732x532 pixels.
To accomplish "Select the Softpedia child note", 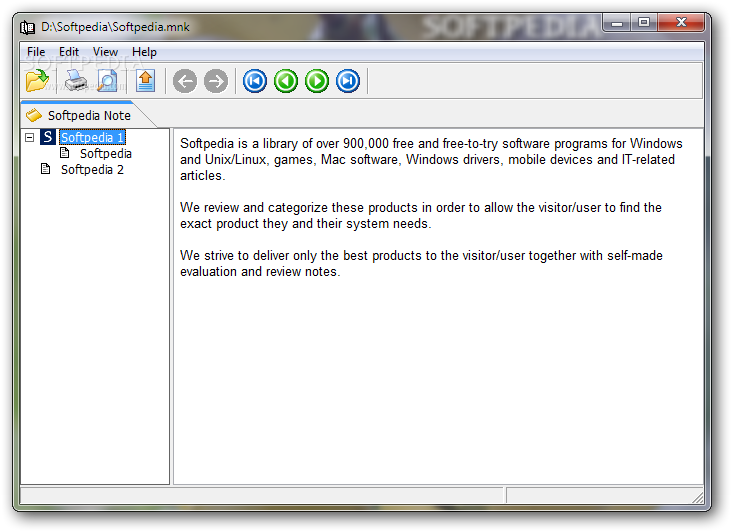I will 106,153.
